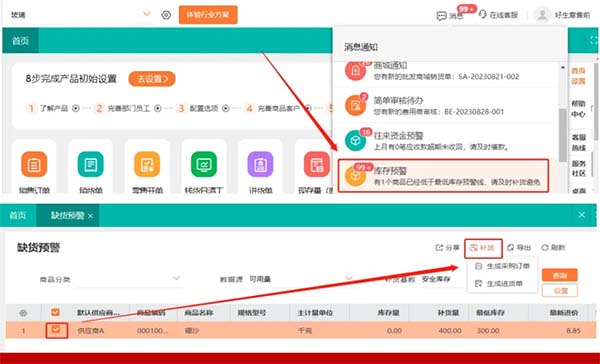
Task: Click the orange 去设置 button
Action: point(152,79)
